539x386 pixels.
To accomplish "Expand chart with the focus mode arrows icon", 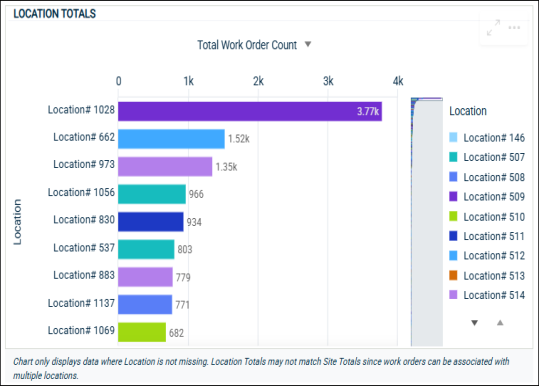I will coord(493,27).
